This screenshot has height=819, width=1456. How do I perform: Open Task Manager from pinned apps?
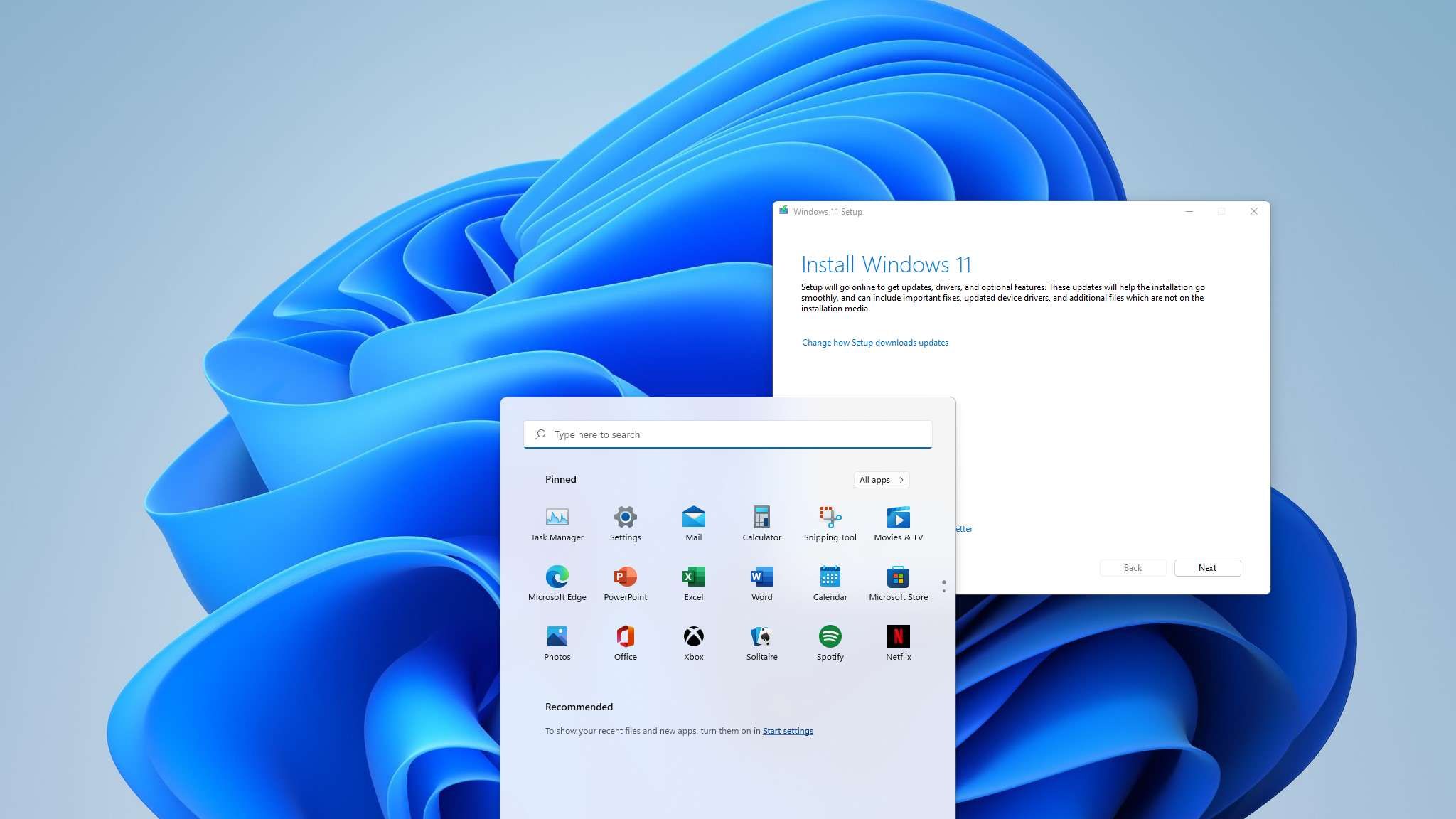[x=557, y=524]
